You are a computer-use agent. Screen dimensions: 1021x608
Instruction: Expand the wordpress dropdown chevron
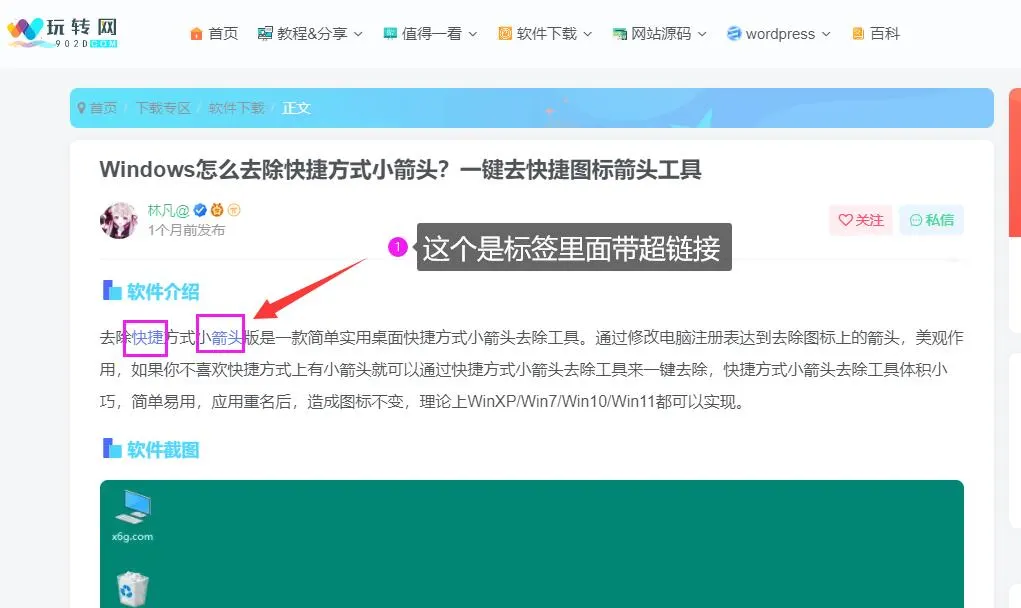coord(826,35)
